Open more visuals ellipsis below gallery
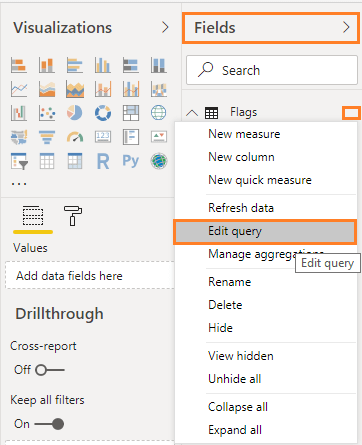 pyautogui.click(x=19, y=184)
